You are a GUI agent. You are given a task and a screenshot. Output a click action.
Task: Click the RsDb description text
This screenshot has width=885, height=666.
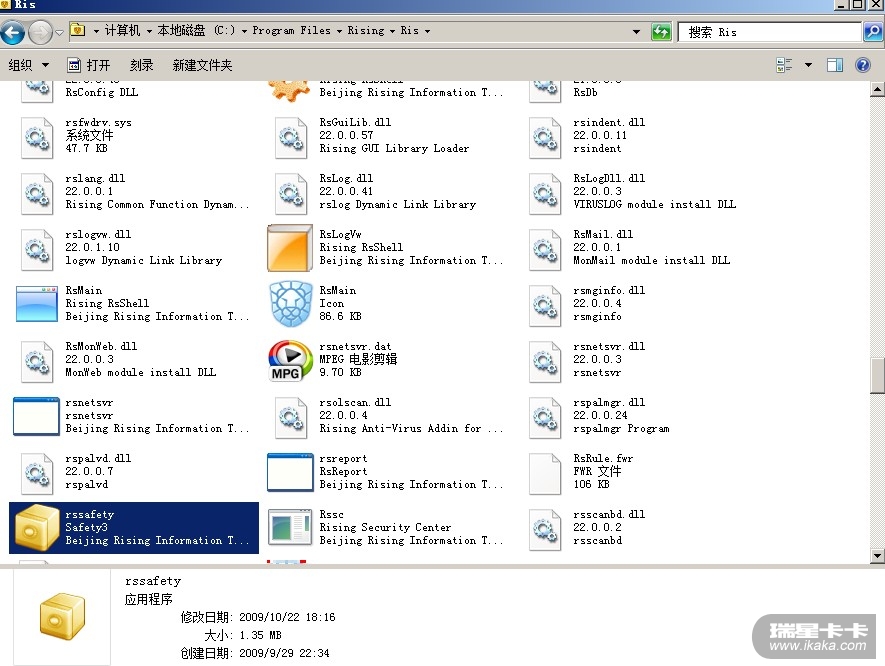(x=585, y=92)
